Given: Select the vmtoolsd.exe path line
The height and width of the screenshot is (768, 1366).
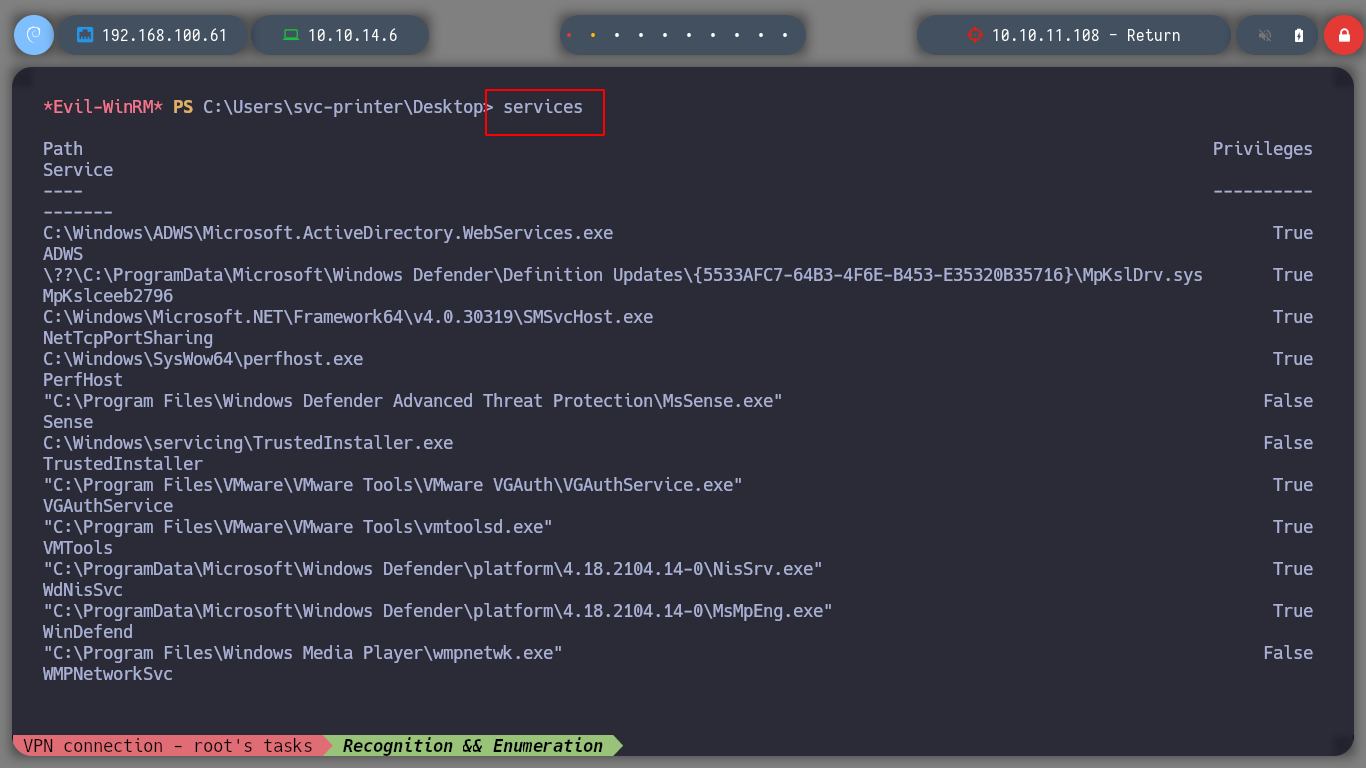Looking at the screenshot, I should click(x=298, y=527).
